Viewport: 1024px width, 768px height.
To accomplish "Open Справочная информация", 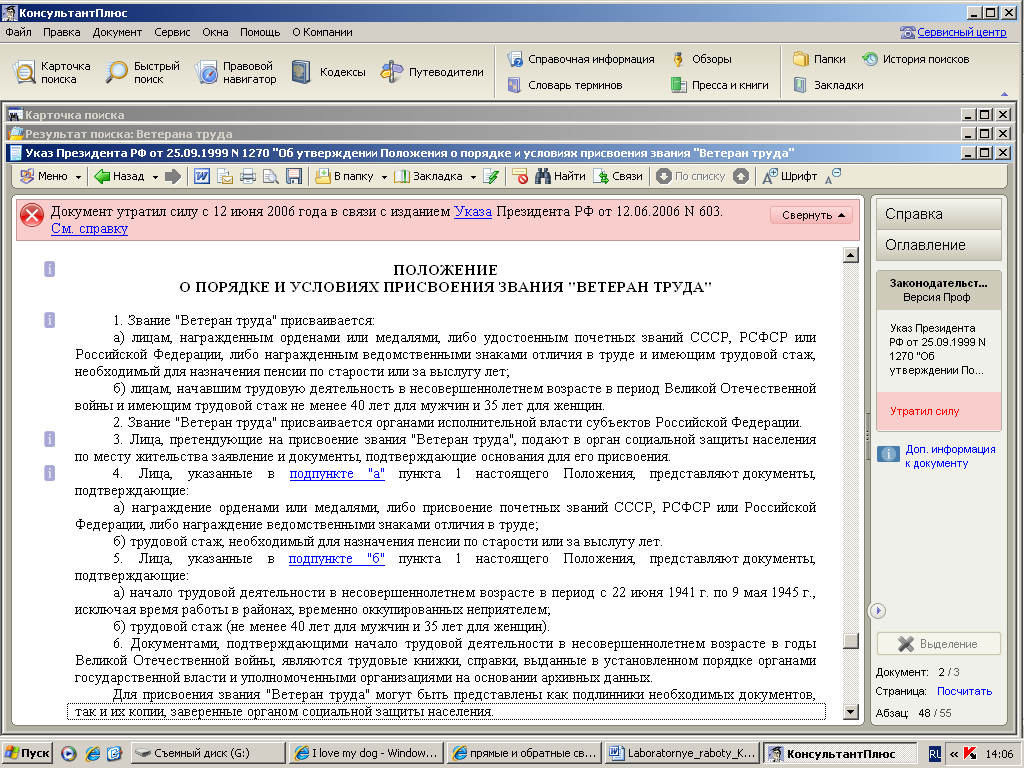I will [x=581, y=59].
